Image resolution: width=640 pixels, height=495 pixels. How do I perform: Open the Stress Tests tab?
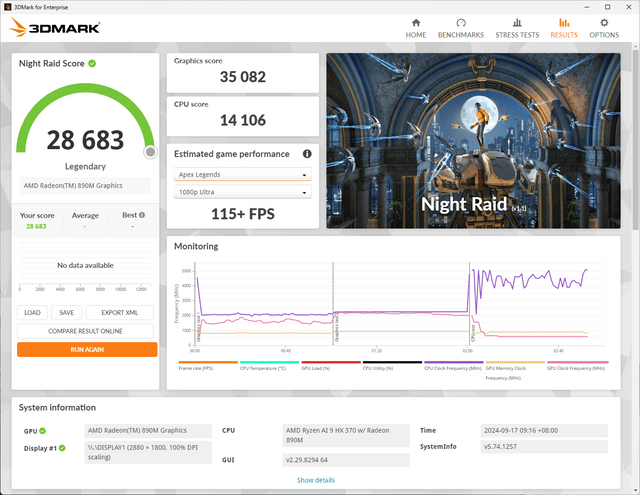pyautogui.click(x=517, y=29)
